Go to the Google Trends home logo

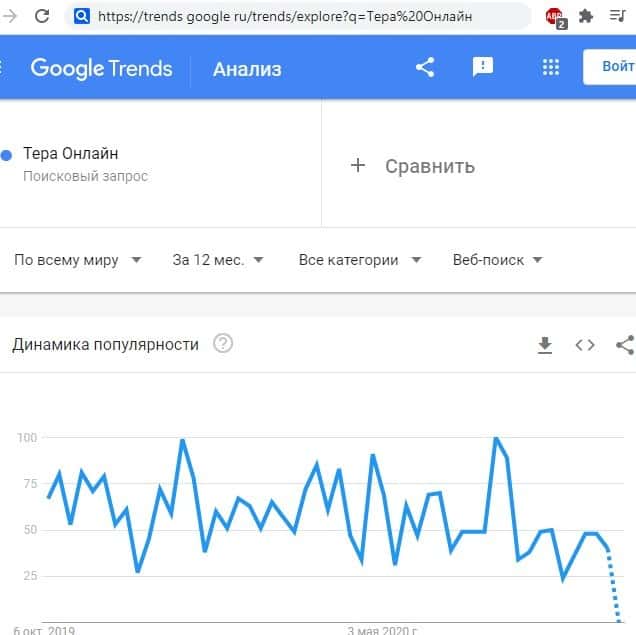pos(101,68)
